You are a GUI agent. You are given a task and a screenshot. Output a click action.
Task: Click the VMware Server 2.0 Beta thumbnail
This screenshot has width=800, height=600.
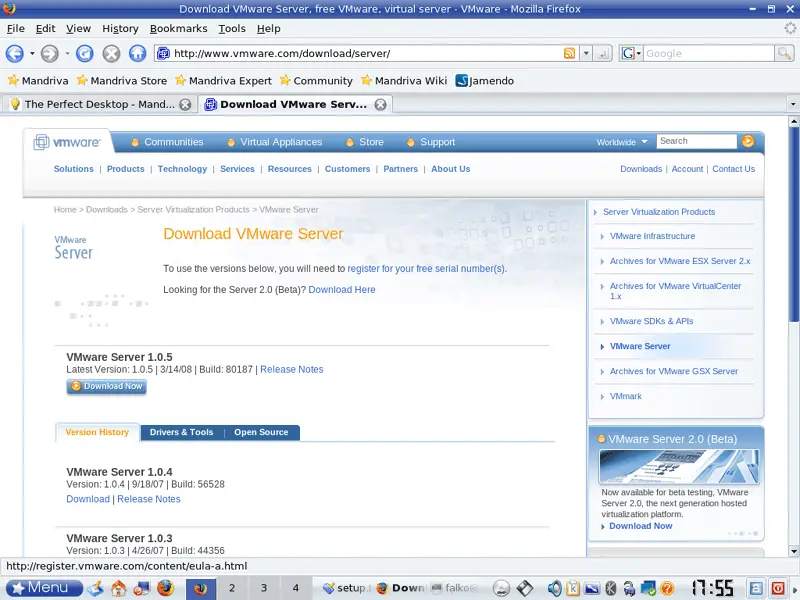[679, 466]
